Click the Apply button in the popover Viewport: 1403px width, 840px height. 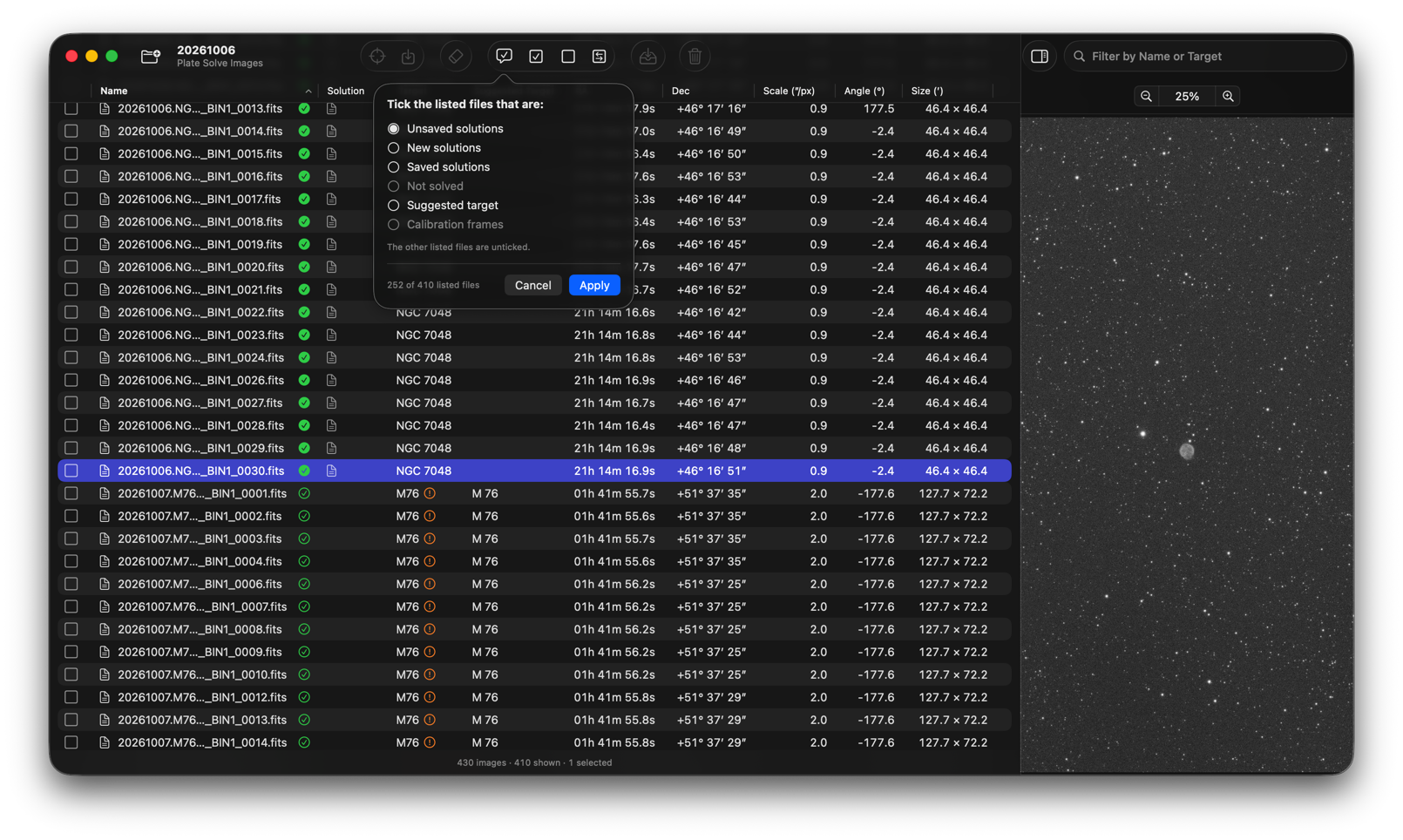point(594,286)
